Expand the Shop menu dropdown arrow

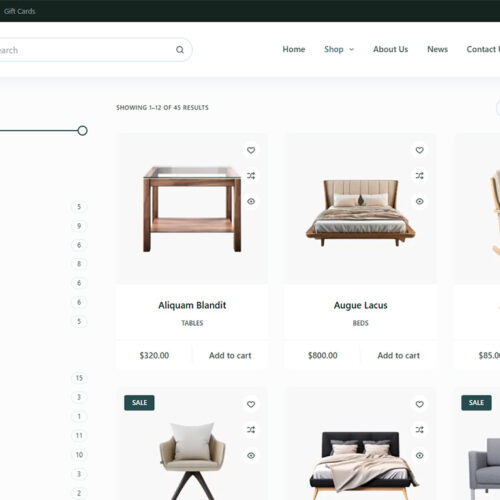[351, 49]
